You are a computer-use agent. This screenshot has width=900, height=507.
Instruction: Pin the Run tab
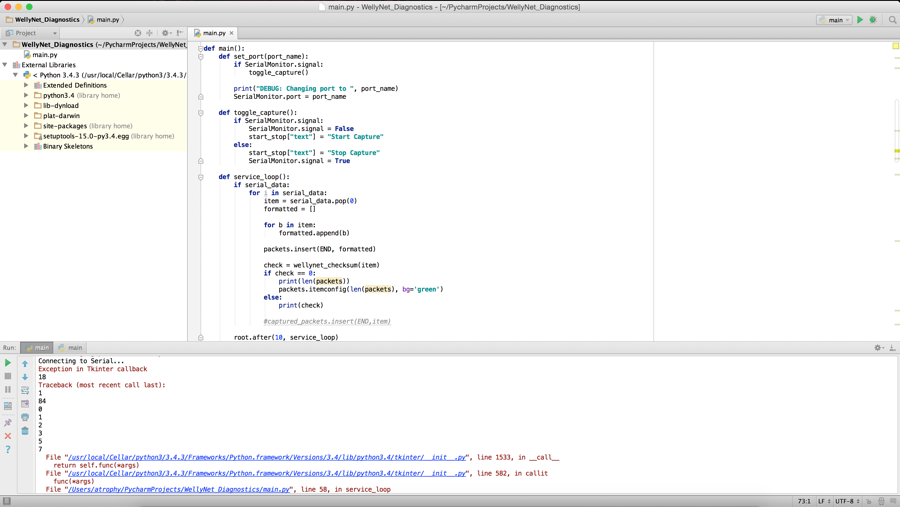pyautogui.click(x=7, y=423)
